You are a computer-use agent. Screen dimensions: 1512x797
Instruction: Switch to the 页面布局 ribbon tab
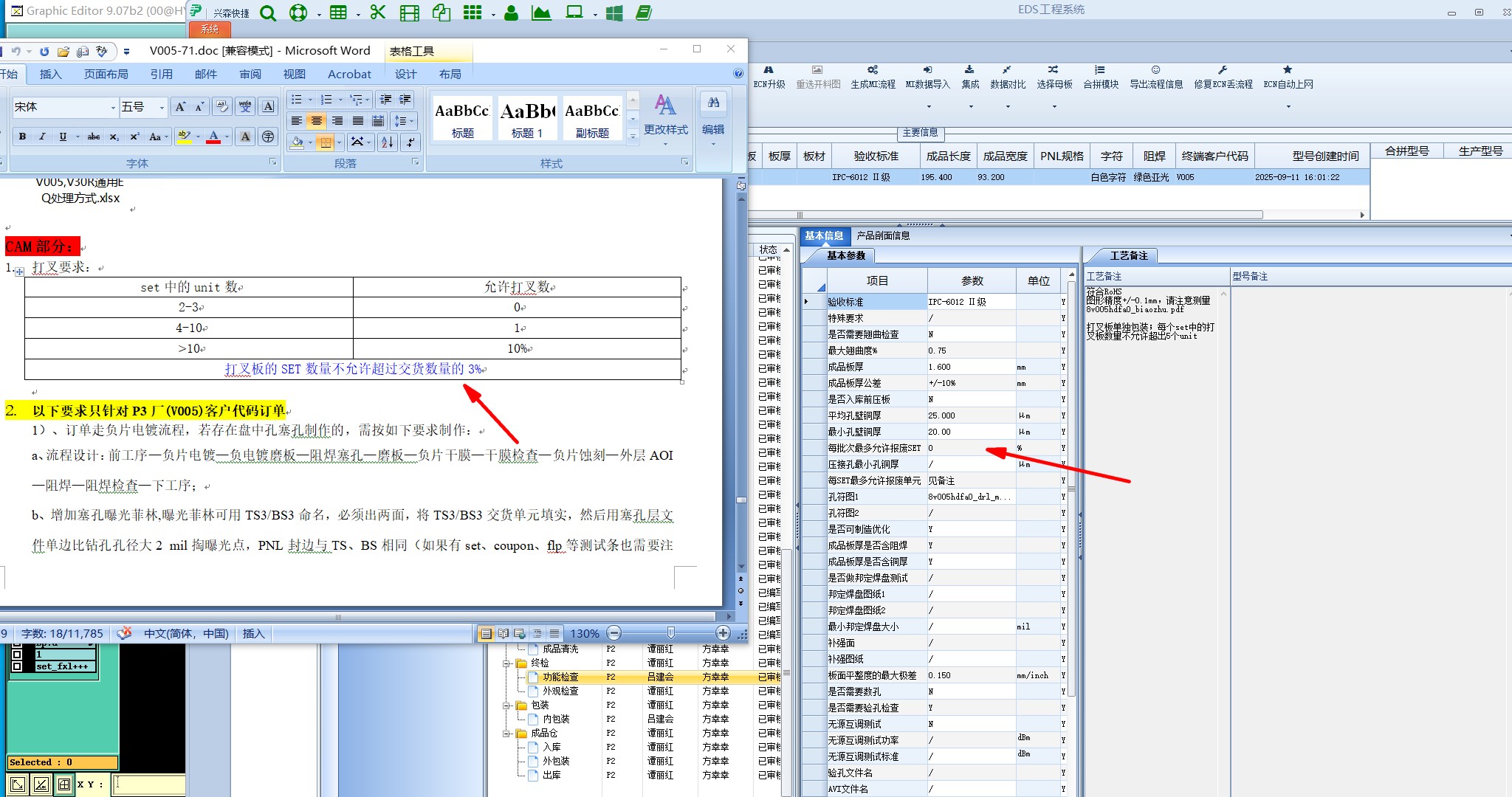(x=106, y=74)
